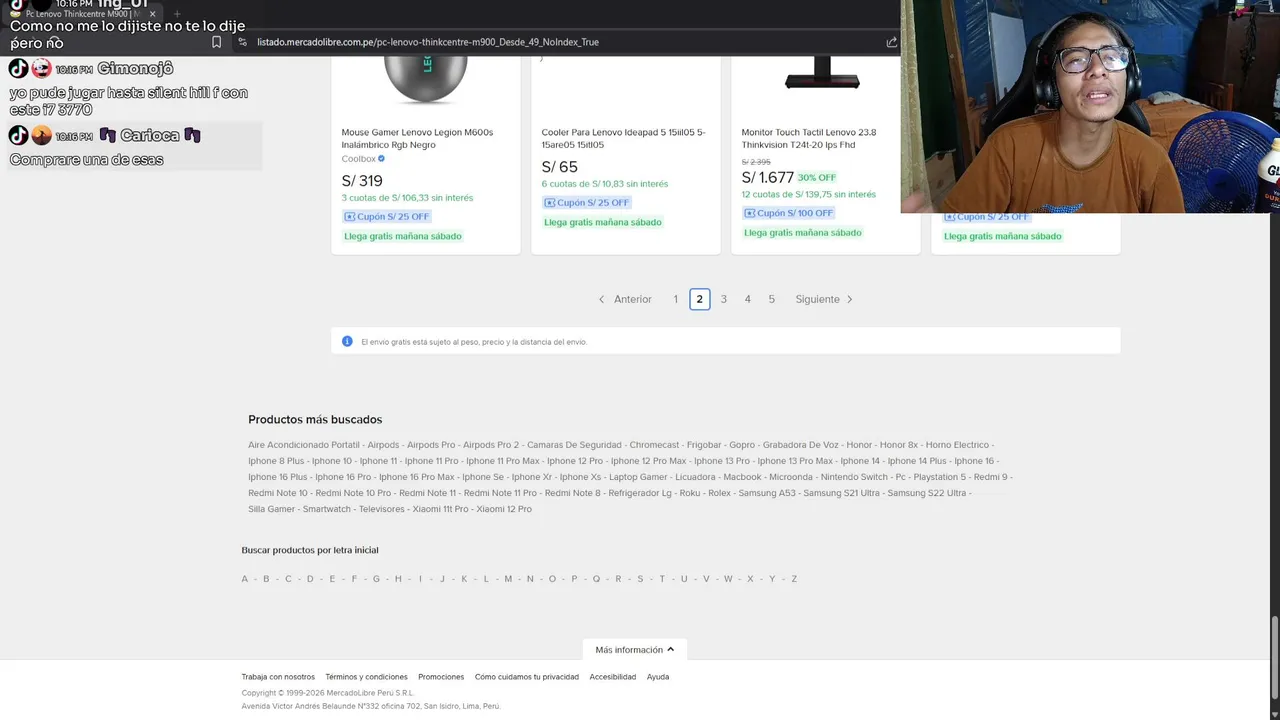Open Mouse Gamer Lenovo Legion M600s listing
This screenshot has height=720, width=1280.
click(x=417, y=138)
